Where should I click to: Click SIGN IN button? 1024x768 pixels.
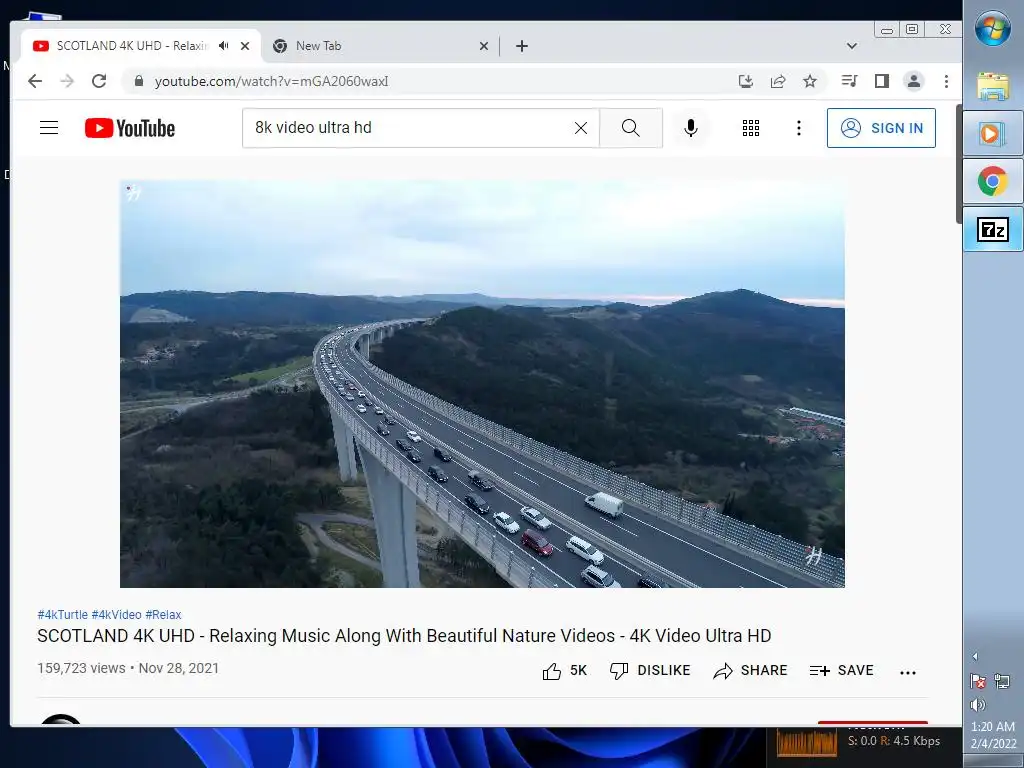[x=881, y=128]
